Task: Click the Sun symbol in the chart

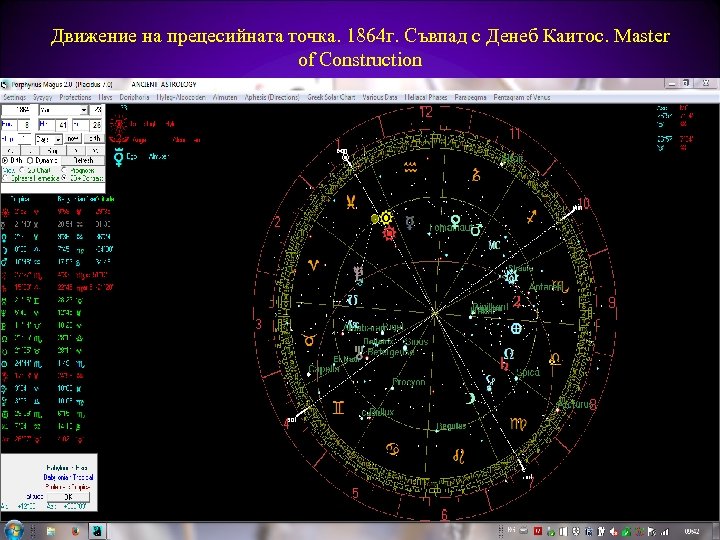Action: coord(386,218)
